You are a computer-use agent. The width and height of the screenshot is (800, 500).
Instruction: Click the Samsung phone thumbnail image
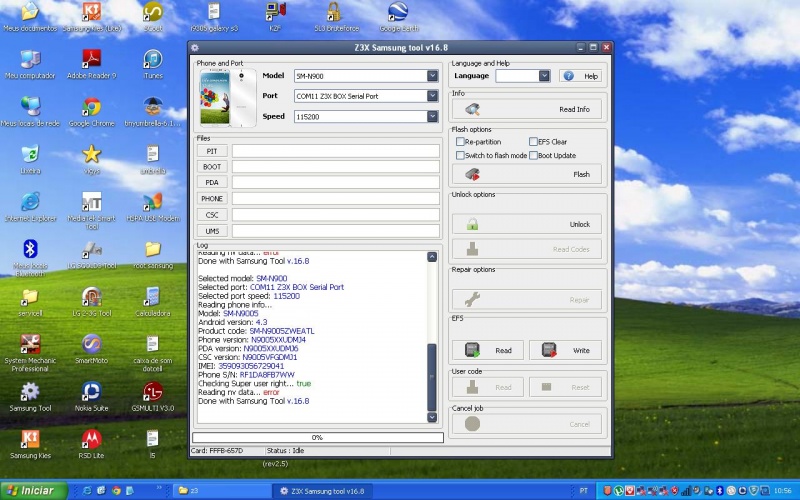tap(227, 98)
